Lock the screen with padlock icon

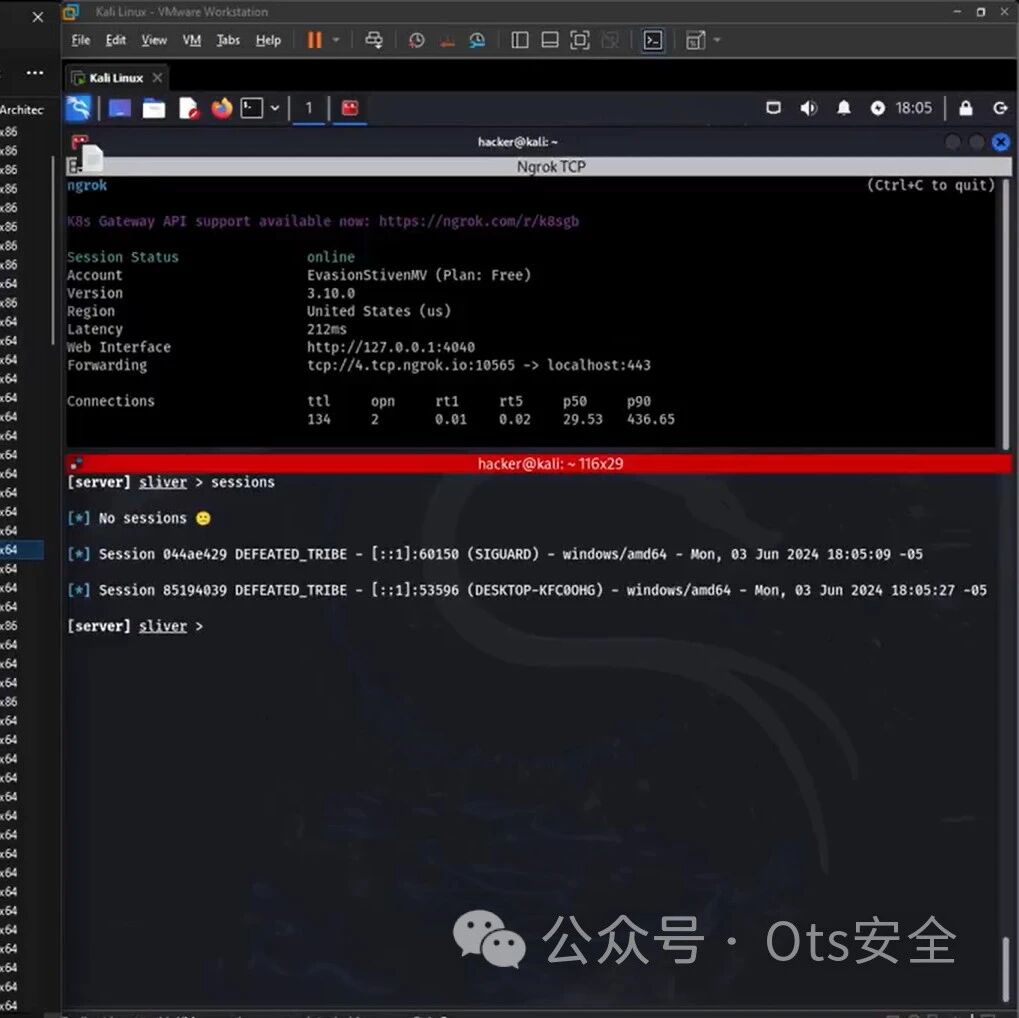pos(966,108)
